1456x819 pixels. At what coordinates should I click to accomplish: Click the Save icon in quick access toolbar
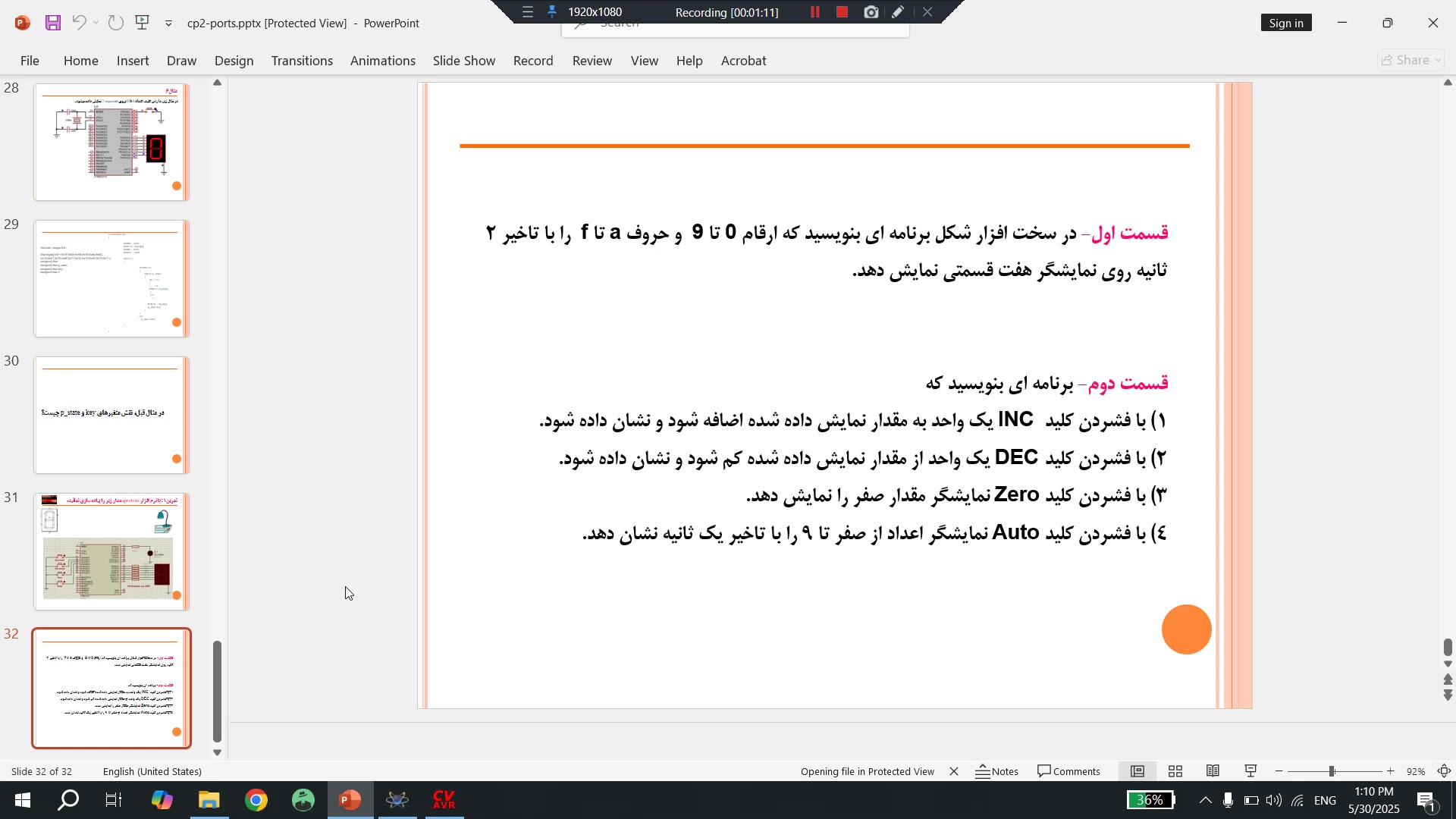tap(52, 23)
